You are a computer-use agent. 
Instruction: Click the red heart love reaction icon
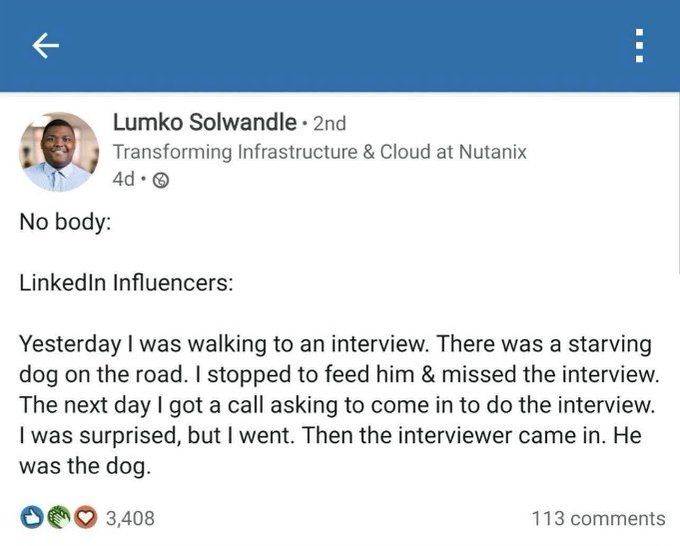tap(85, 517)
